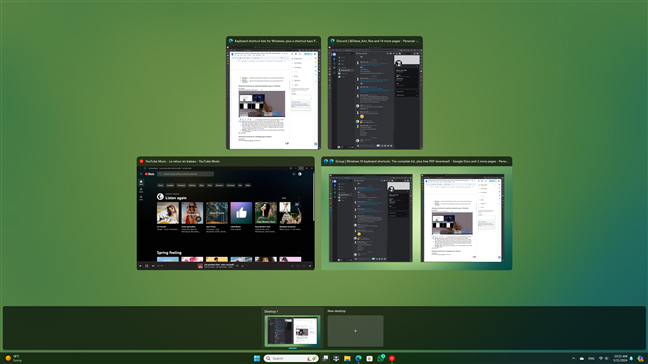Select the Keyboard shortcut lists Edge window thumbnail
This screenshot has height=364, width=648.
pos(273,93)
